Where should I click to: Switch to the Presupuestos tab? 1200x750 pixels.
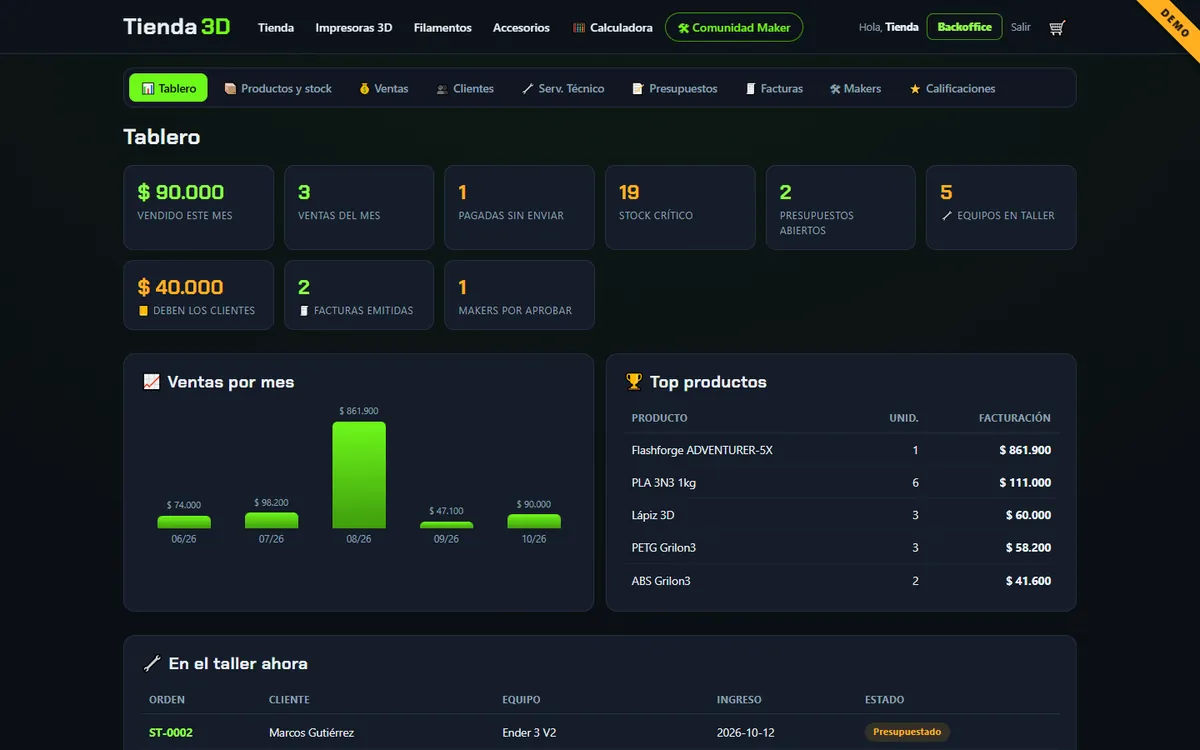pyautogui.click(x=675, y=88)
